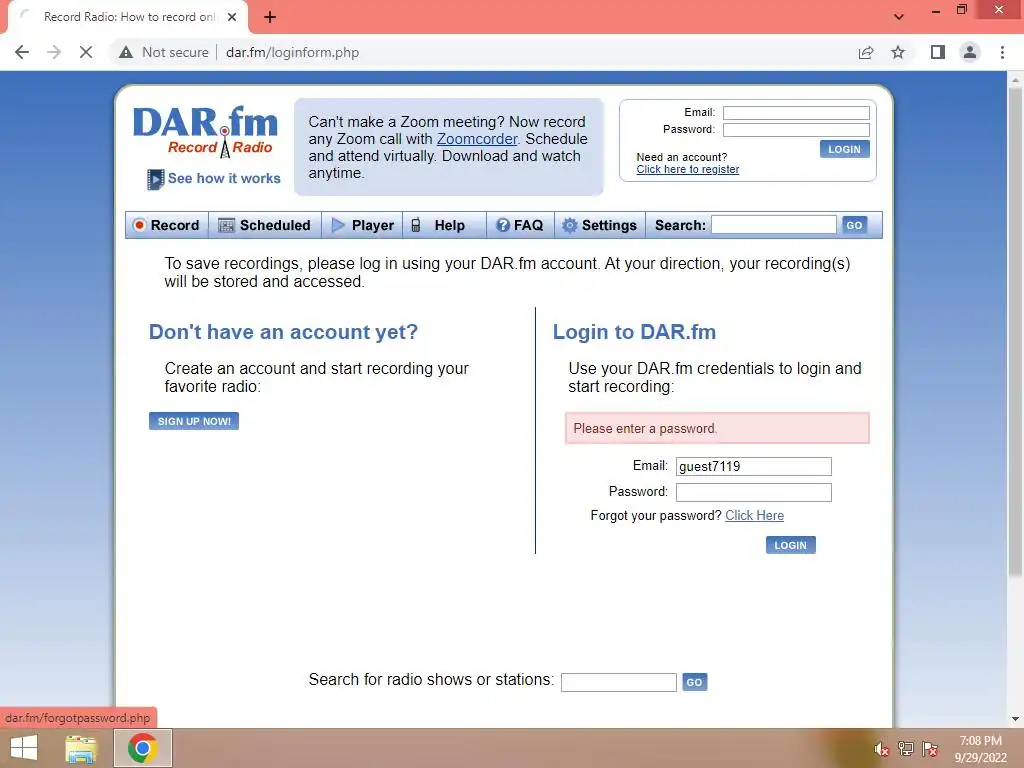Click the header LOGIN button

[x=844, y=149]
